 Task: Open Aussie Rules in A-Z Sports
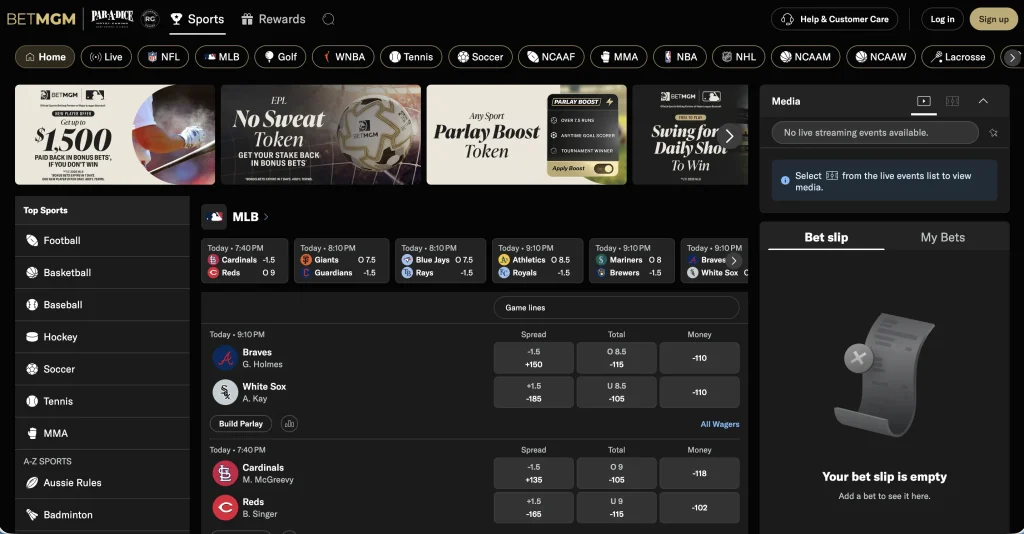point(103,482)
